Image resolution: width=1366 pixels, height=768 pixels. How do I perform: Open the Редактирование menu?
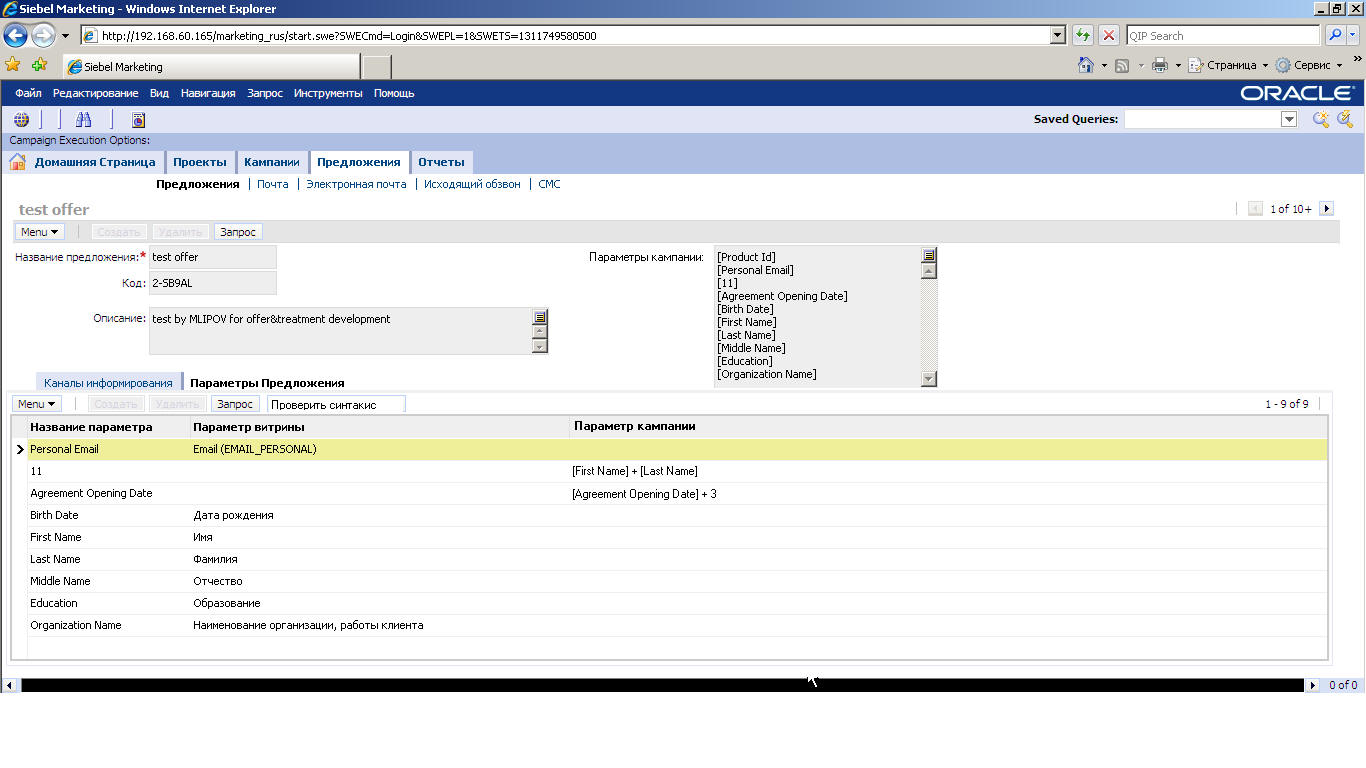[x=95, y=93]
